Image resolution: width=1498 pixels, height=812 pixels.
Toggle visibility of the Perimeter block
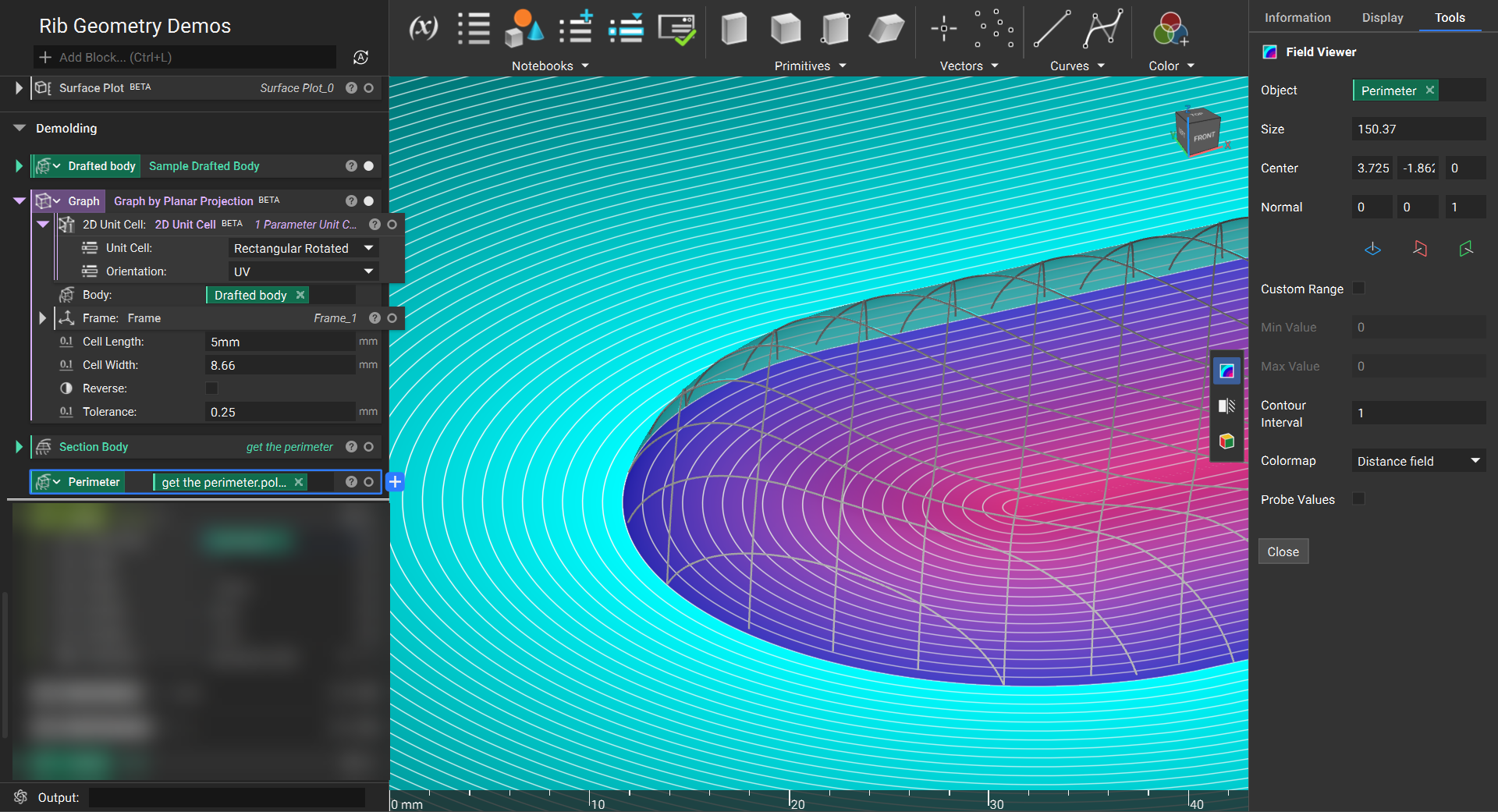point(368,482)
